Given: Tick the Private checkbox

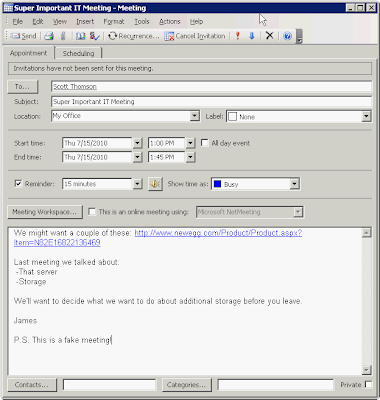Looking at the screenshot, I should pyautogui.click(x=368, y=384).
